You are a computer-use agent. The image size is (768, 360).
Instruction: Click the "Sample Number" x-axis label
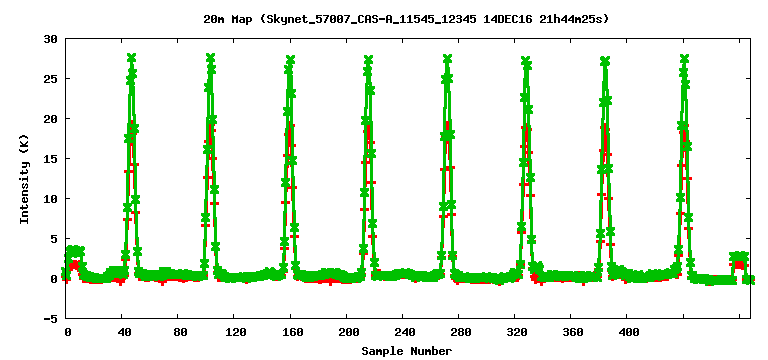407,351
